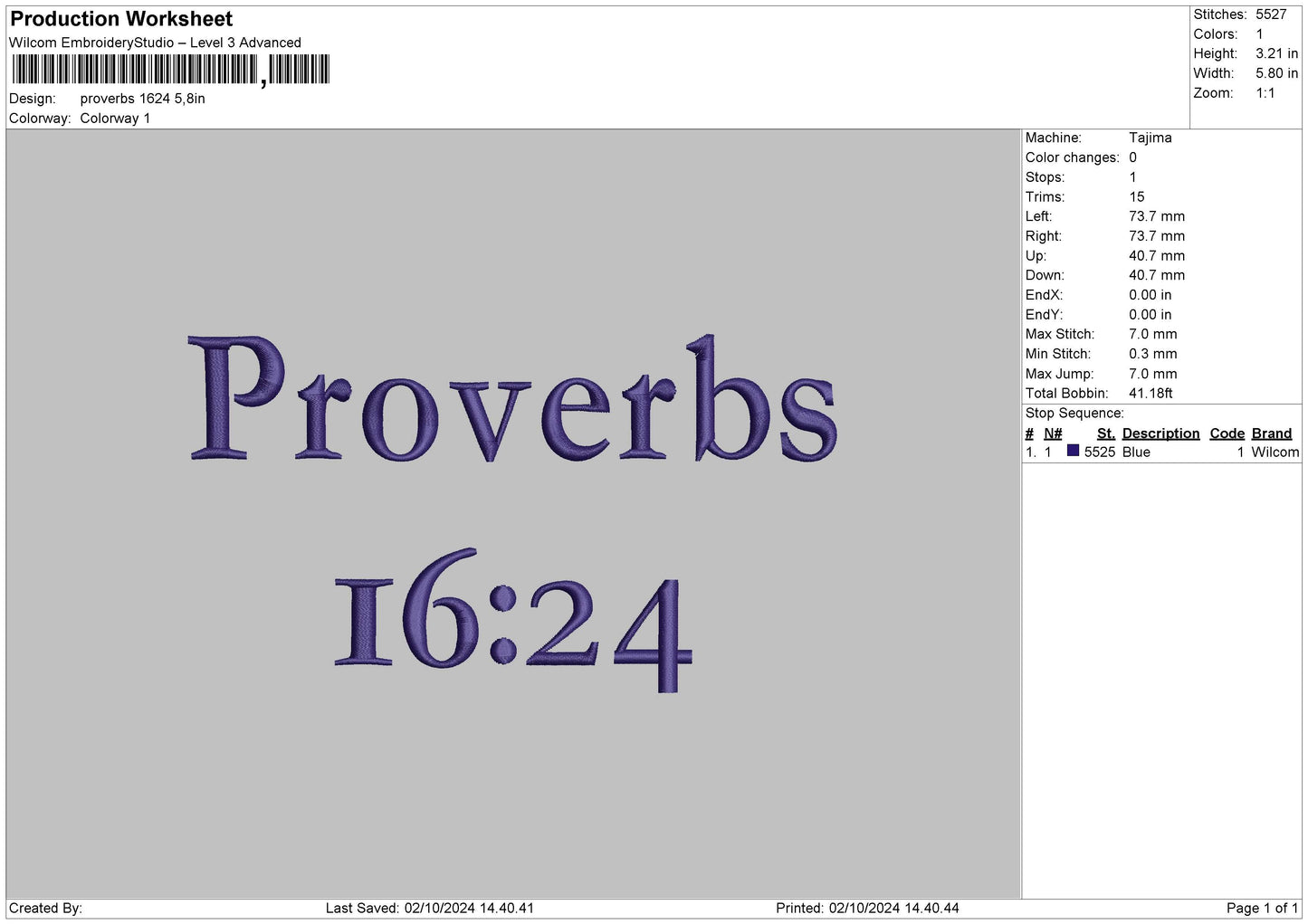Click the Trims value 15
1308x924 pixels.
(1137, 196)
